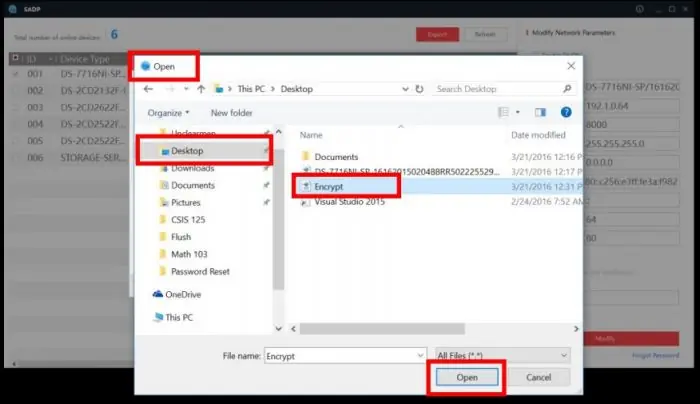
Task: Select the Encrypt file
Action: (x=330, y=185)
